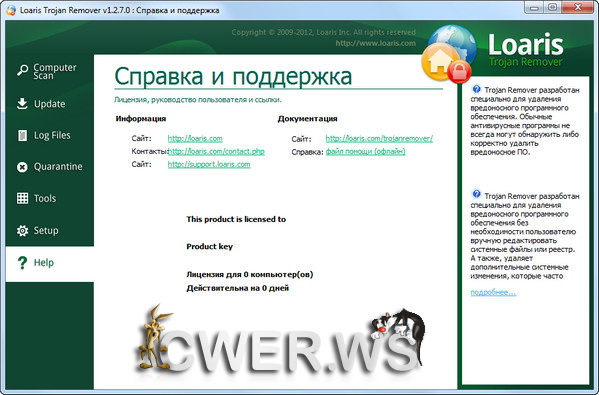Close the Loaris Trojan Remover window
The height and width of the screenshot is (395, 599).
click(577, 8)
